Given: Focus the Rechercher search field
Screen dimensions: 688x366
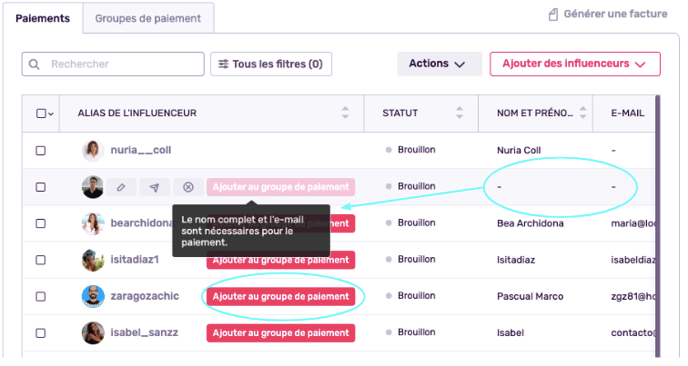Looking at the screenshot, I should [113, 64].
